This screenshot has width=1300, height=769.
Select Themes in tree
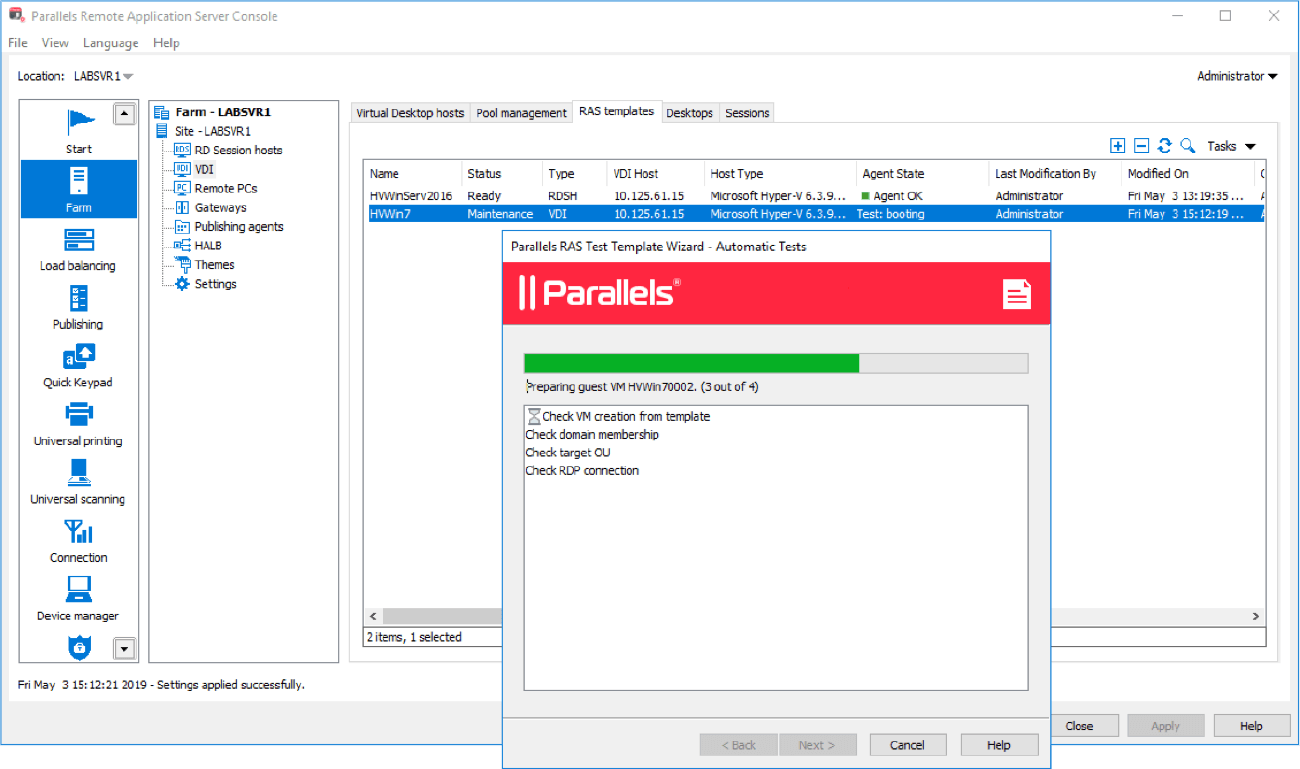click(215, 265)
